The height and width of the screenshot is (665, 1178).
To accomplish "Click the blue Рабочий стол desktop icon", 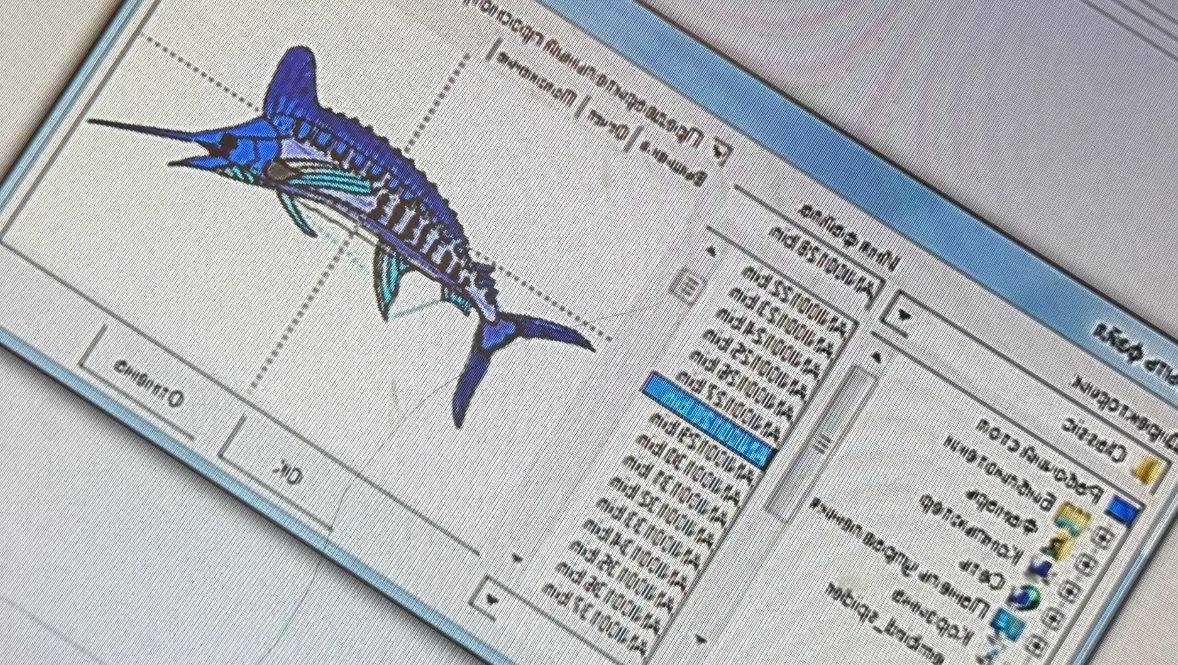I will pos(1124,510).
